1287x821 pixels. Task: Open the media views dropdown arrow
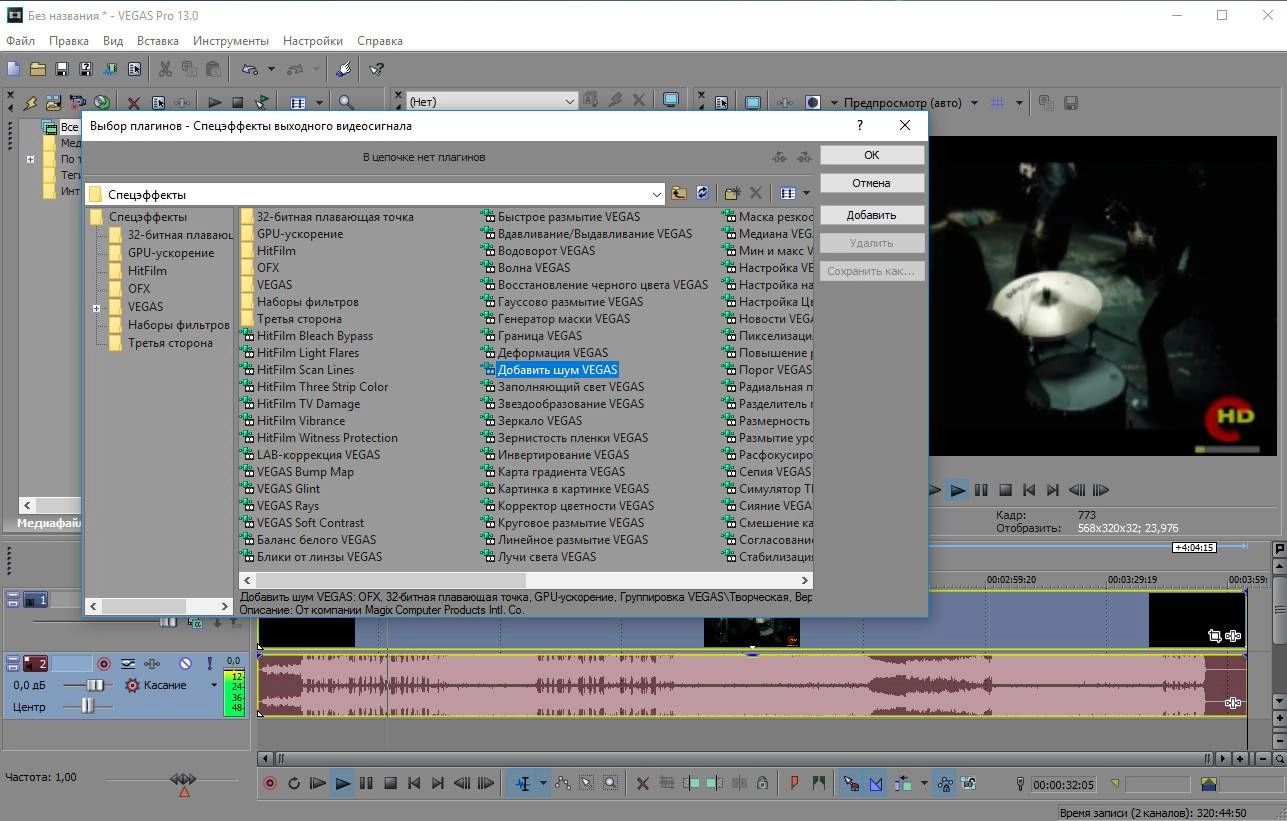[x=320, y=102]
